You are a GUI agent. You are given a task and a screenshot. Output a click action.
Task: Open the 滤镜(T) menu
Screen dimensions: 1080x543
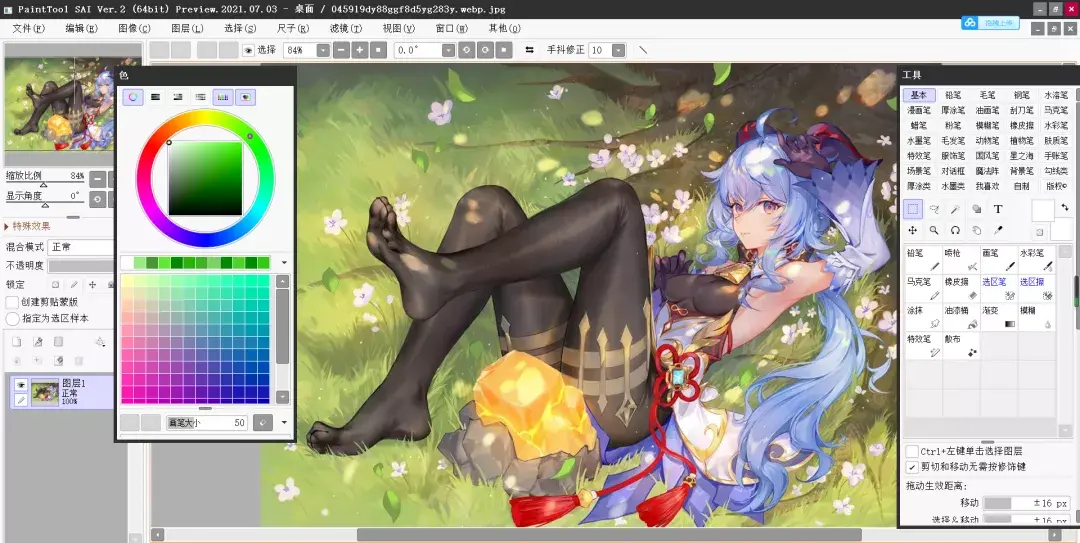coord(346,28)
